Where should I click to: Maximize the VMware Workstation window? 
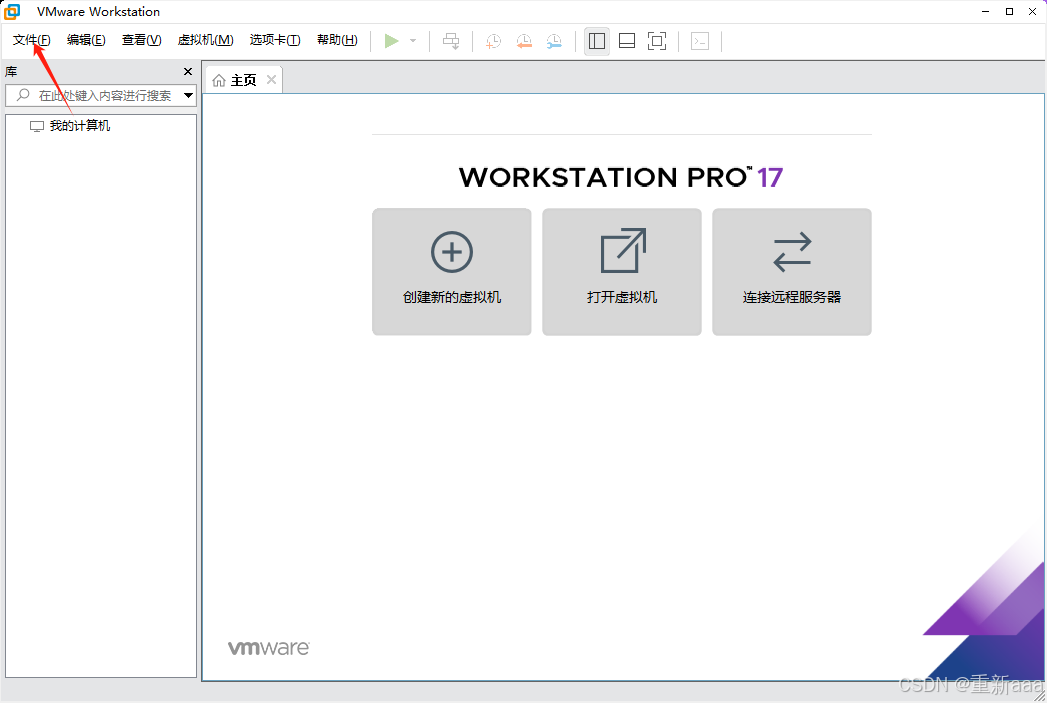tap(1010, 11)
